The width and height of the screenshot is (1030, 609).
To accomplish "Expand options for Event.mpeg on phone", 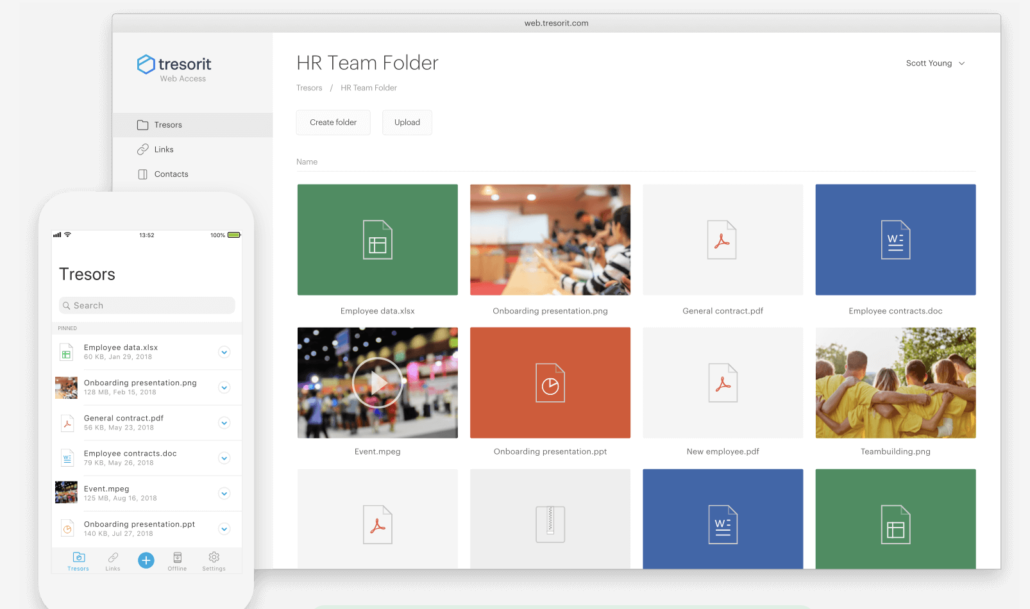I will click(x=224, y=493).
